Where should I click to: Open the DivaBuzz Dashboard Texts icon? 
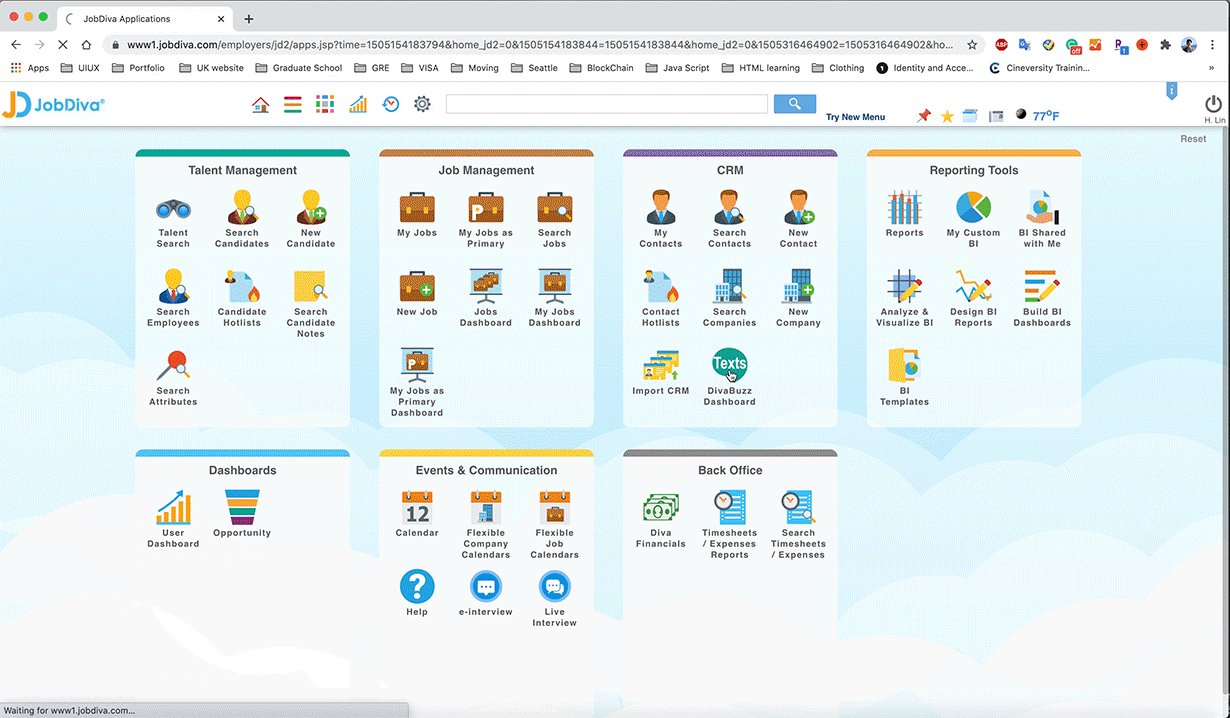(x=730, y=364)
